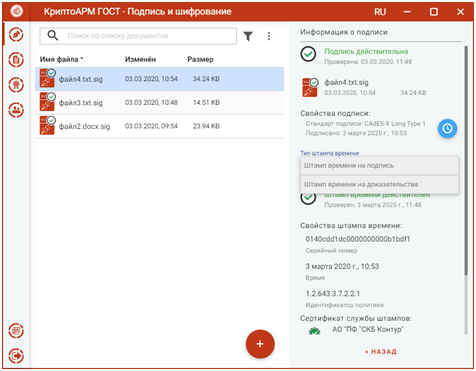Click the АО "ПФ "СКБ Контур" certificate entry

(x=368, y=329)
